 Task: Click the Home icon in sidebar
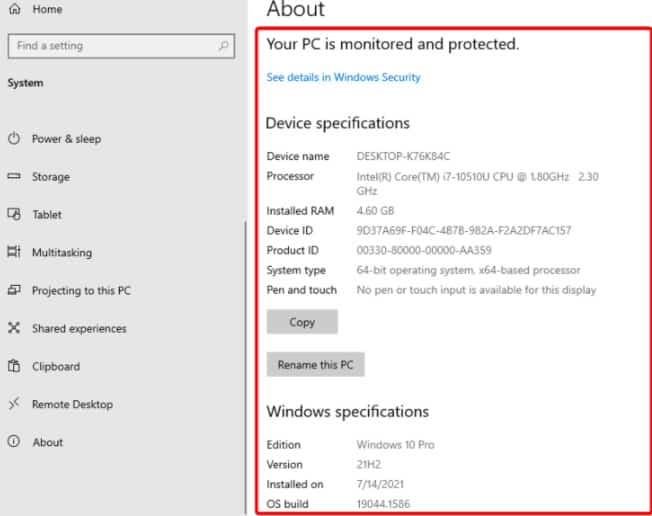[x=15, y=9]
